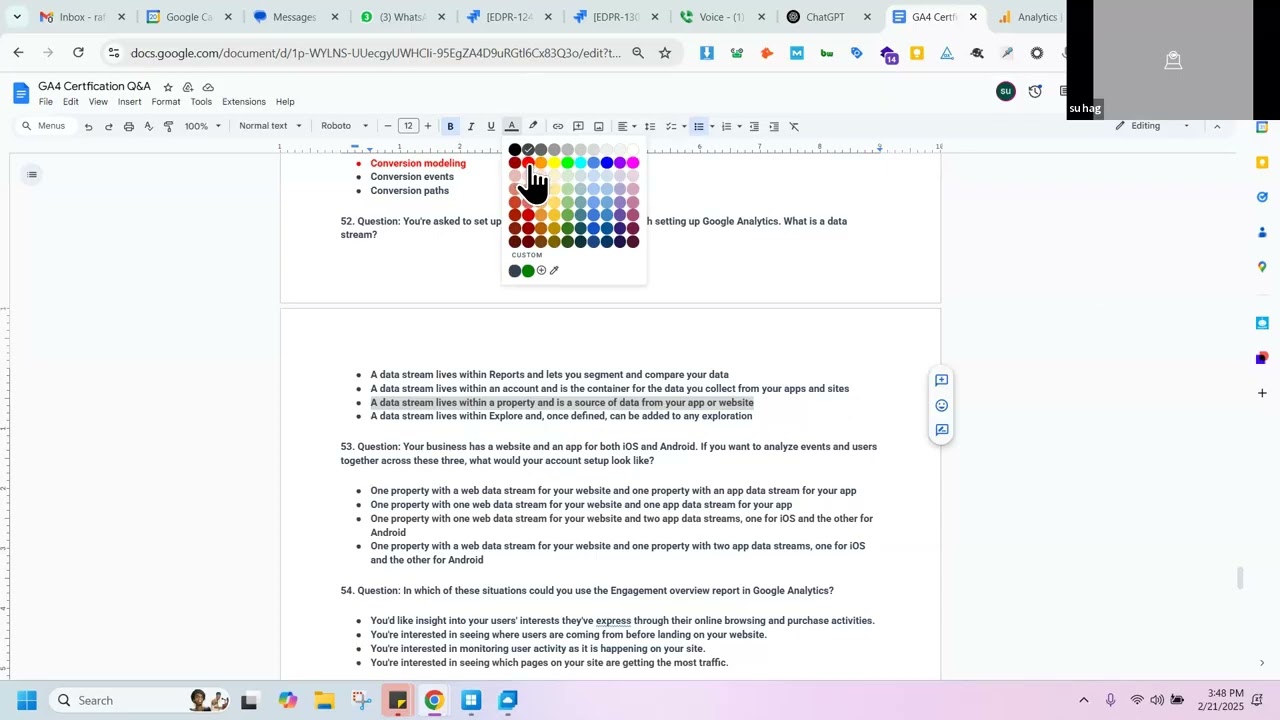Click the Google Docs home logo
Image resolution: width=1280 pixels, height=720 pixels.
click(x=21, y=94)
